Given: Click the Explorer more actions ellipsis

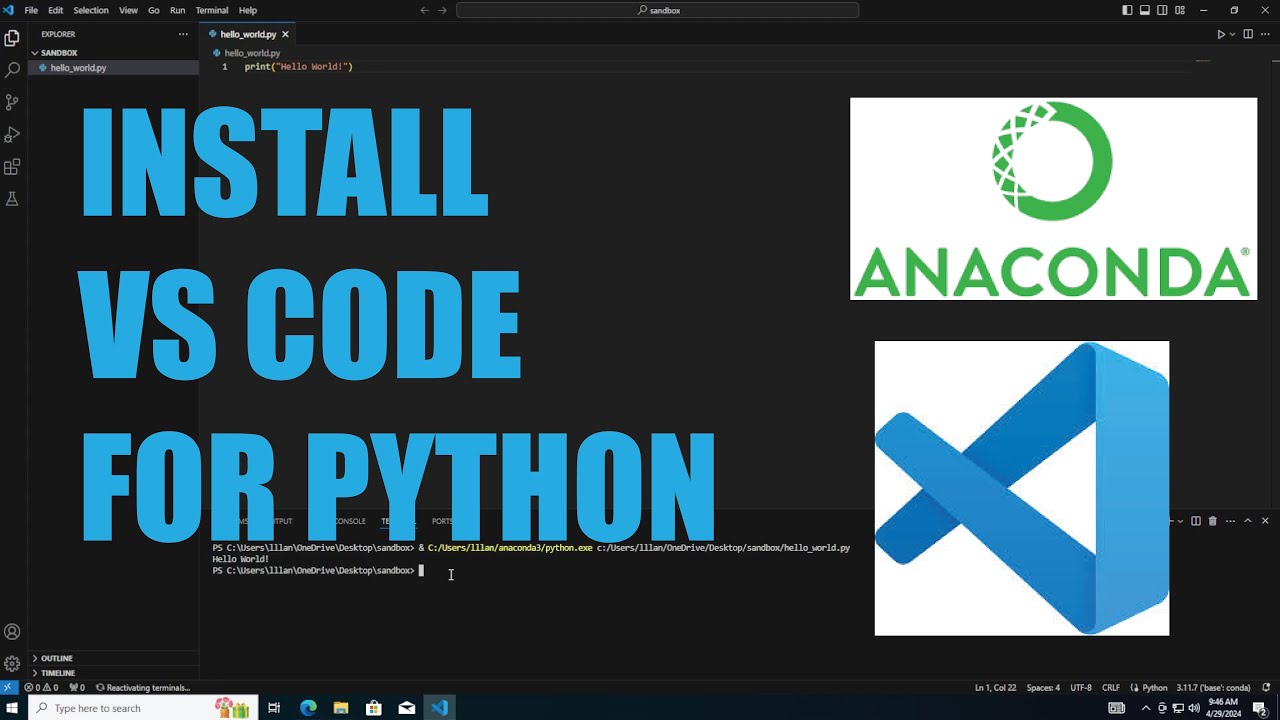Looking at the screenshot, I should click(x=183, y=34).
